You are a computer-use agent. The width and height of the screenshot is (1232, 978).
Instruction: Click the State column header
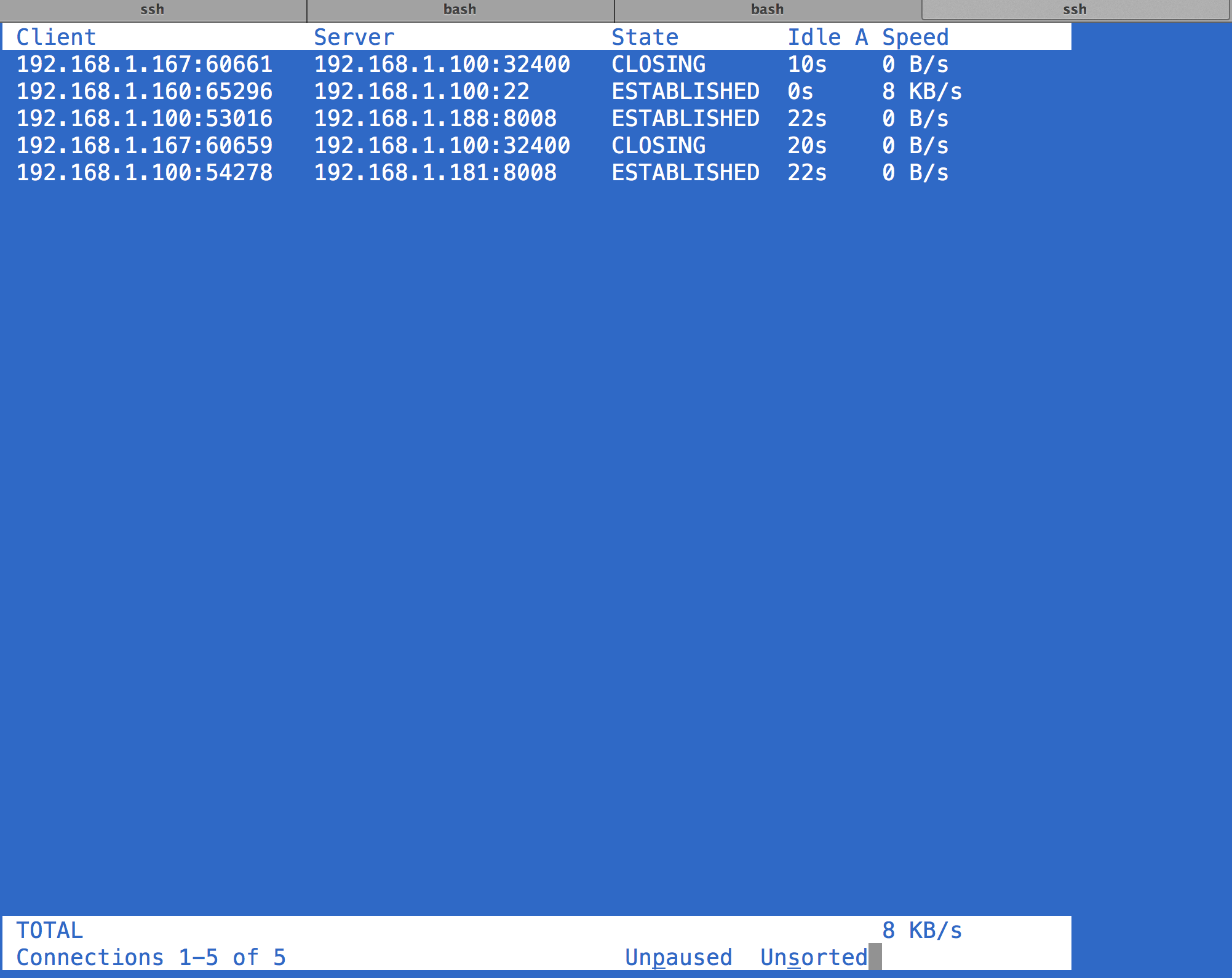[645, 37]
